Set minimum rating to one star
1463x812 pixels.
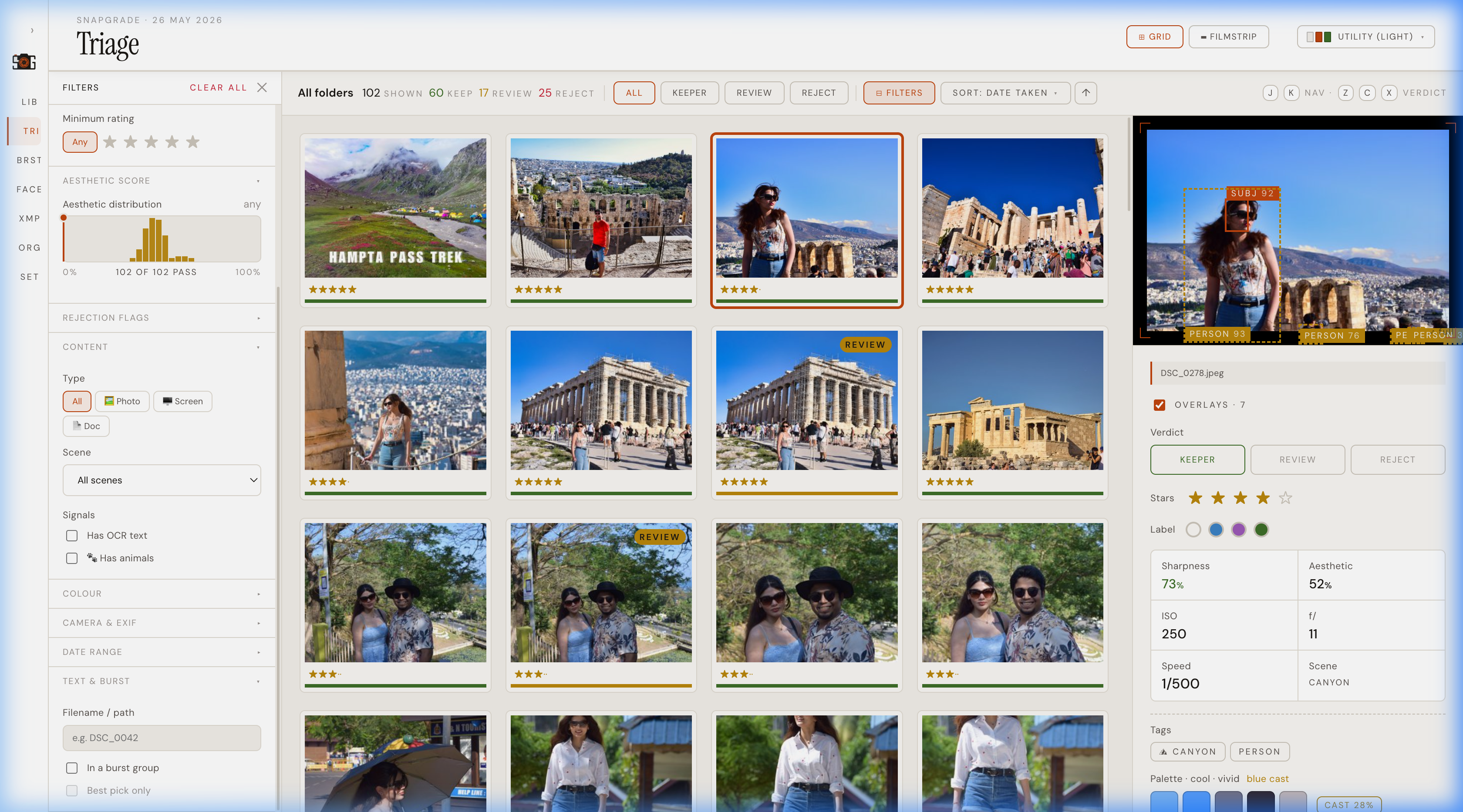point(110,142)
